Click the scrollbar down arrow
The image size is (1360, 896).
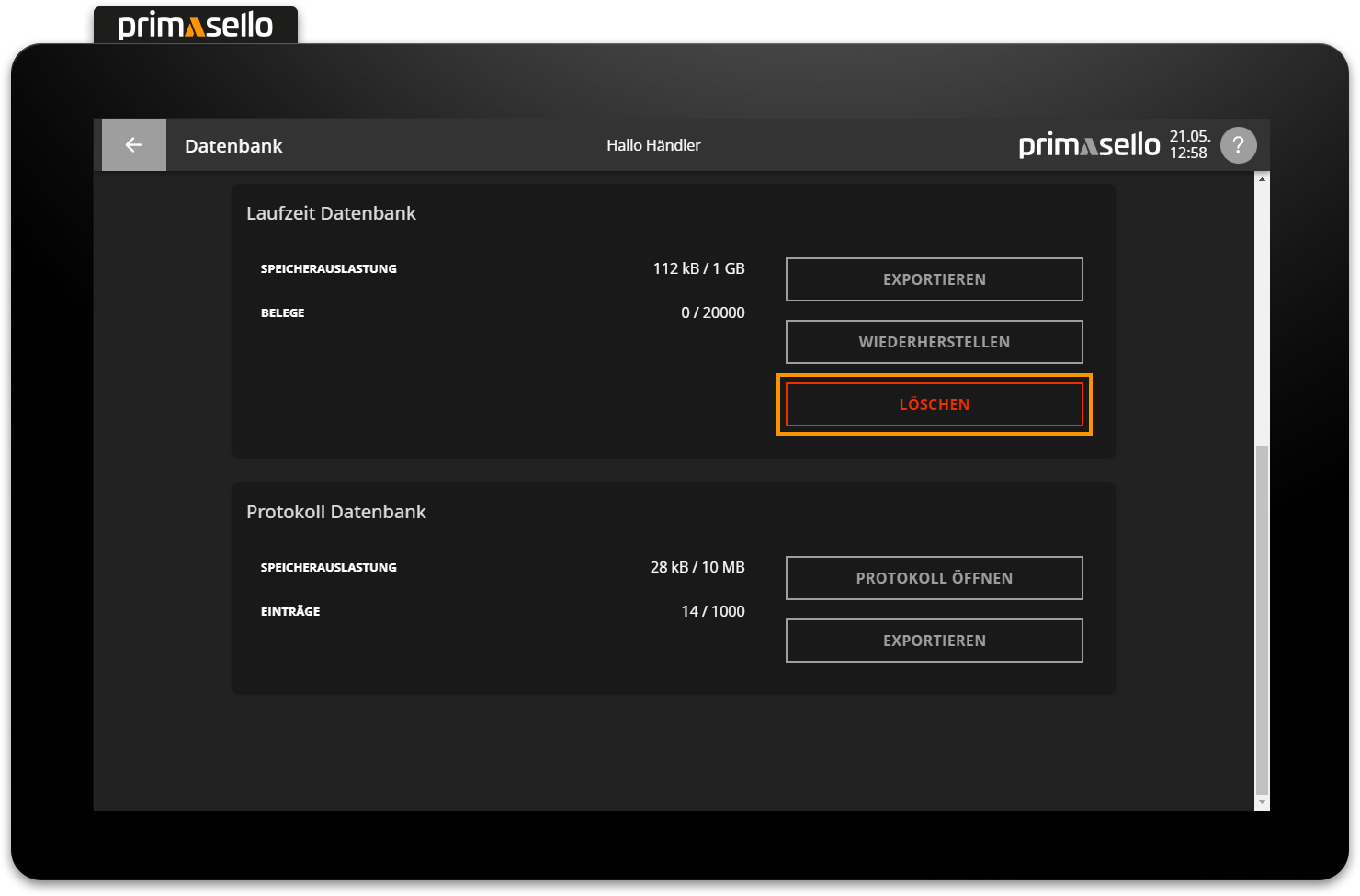[1262, 802]
